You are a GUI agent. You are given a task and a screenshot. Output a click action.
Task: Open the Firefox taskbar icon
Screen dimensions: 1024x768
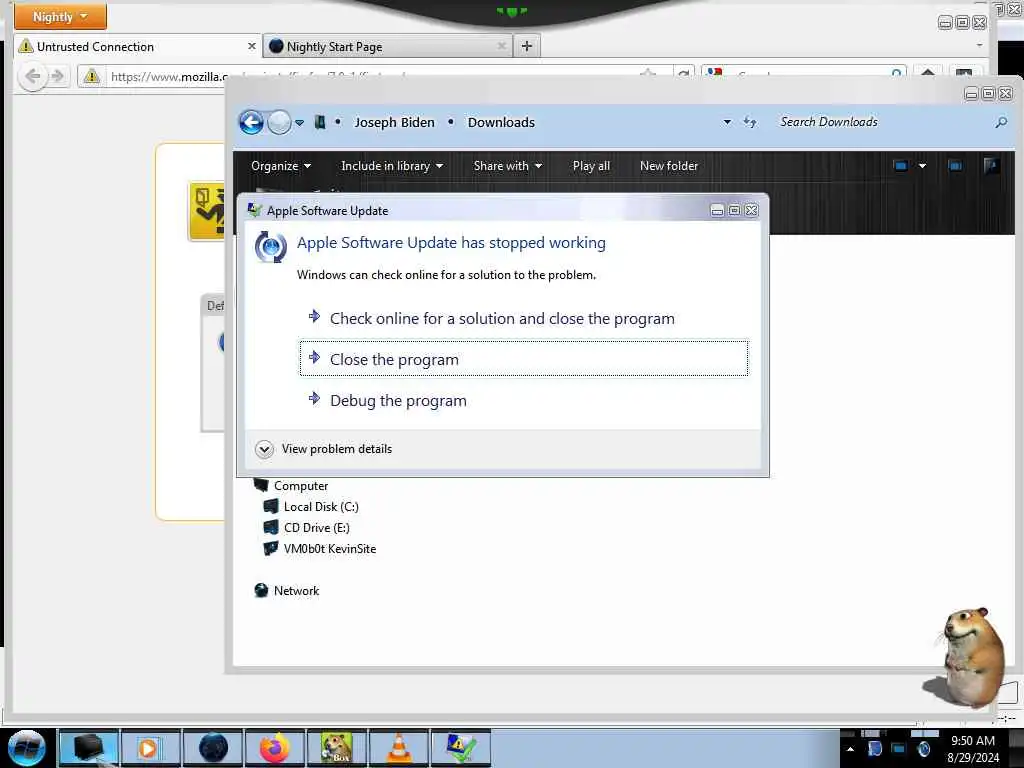274,748
